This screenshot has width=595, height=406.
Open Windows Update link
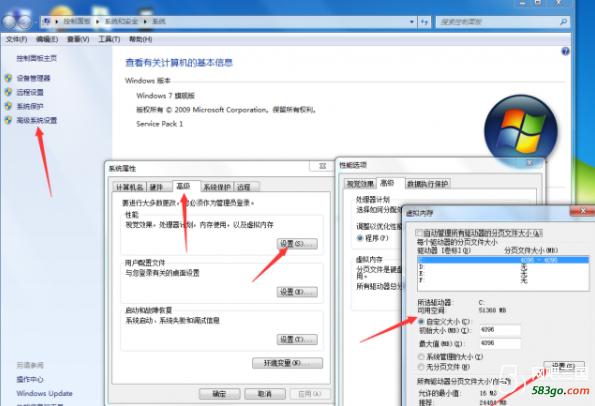(x=44, y=393)
